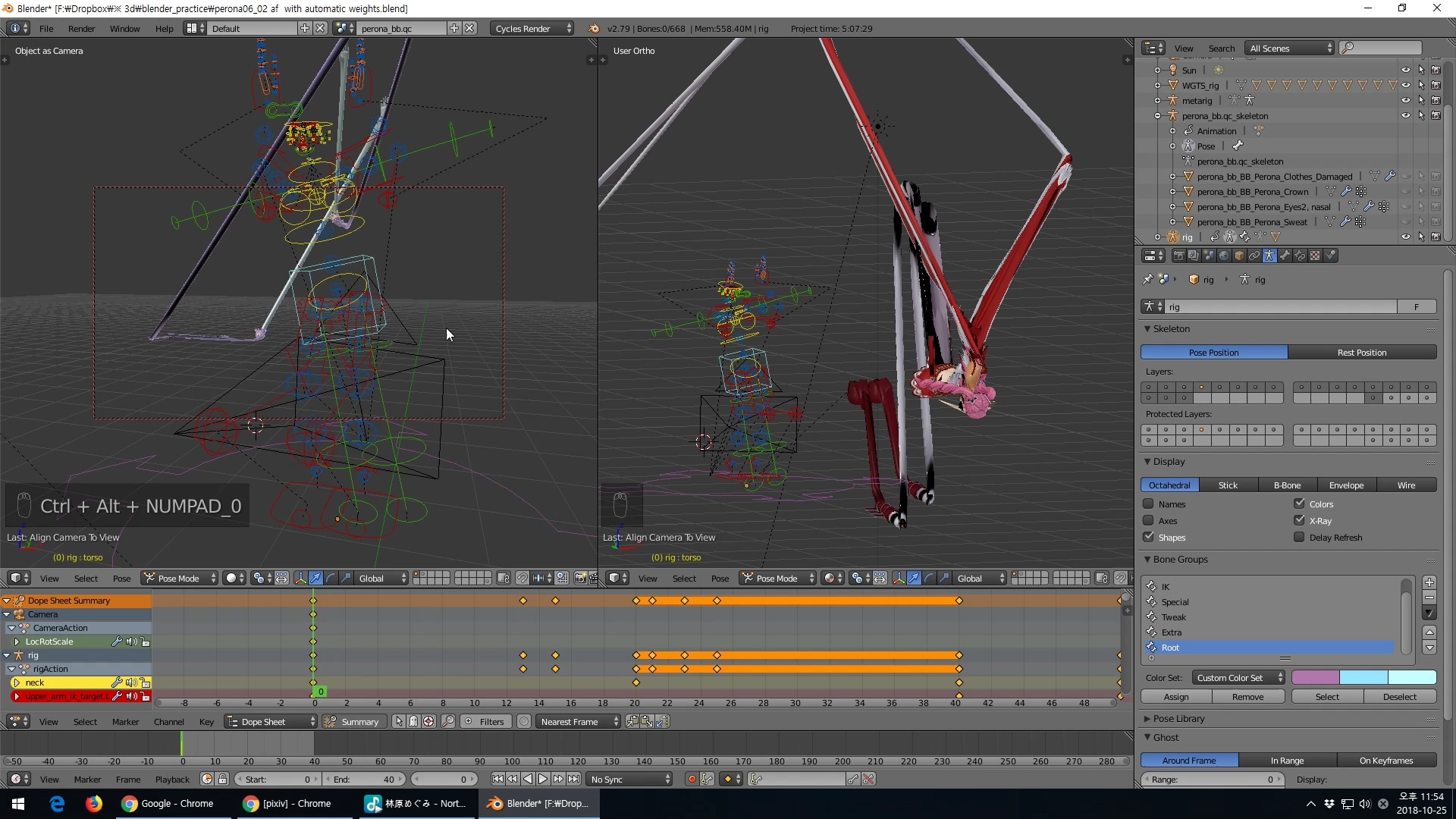Uncheck the Shapes checkbox
This screenshot has width=1456, height=819.
(x=1148, y=537)
